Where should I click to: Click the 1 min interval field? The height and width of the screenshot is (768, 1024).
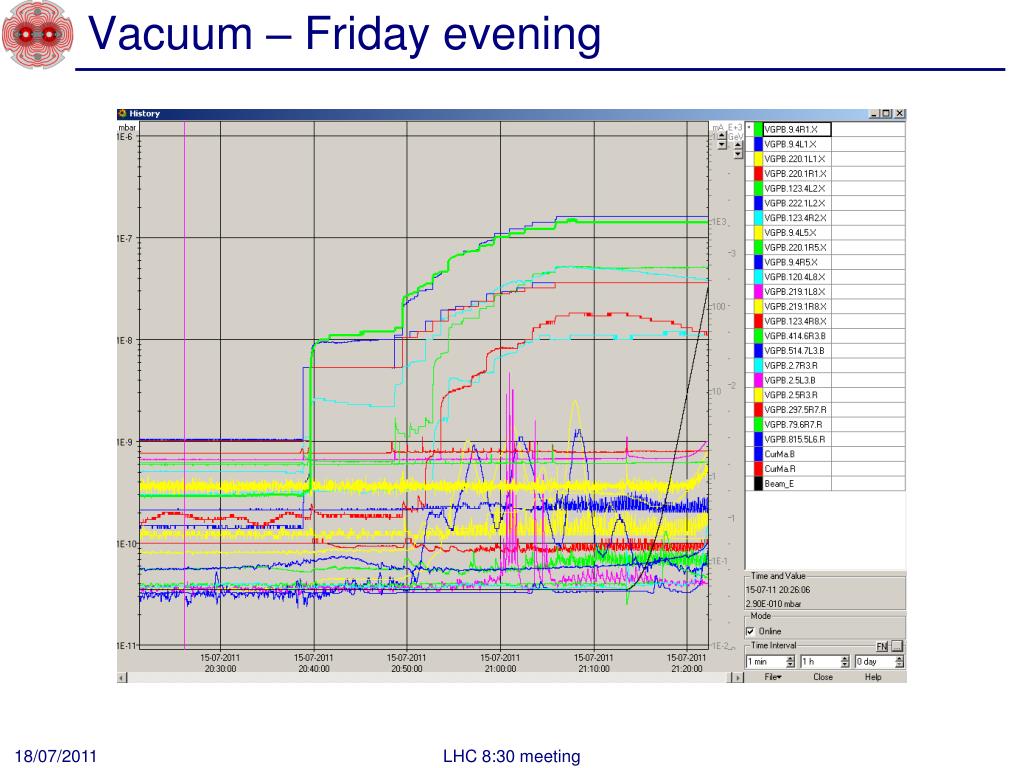coord(766,662)
